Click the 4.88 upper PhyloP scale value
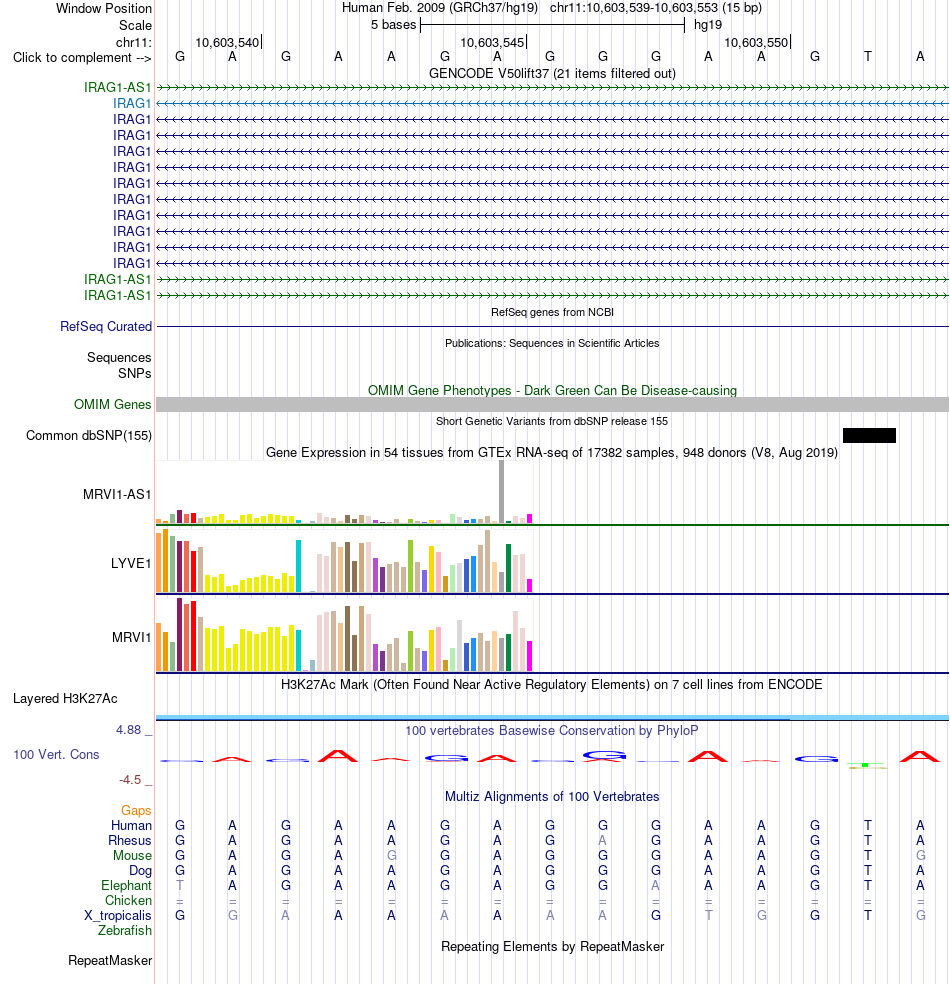Image resolution: width=950 pixels, height=984 pixels. [128, 730]
